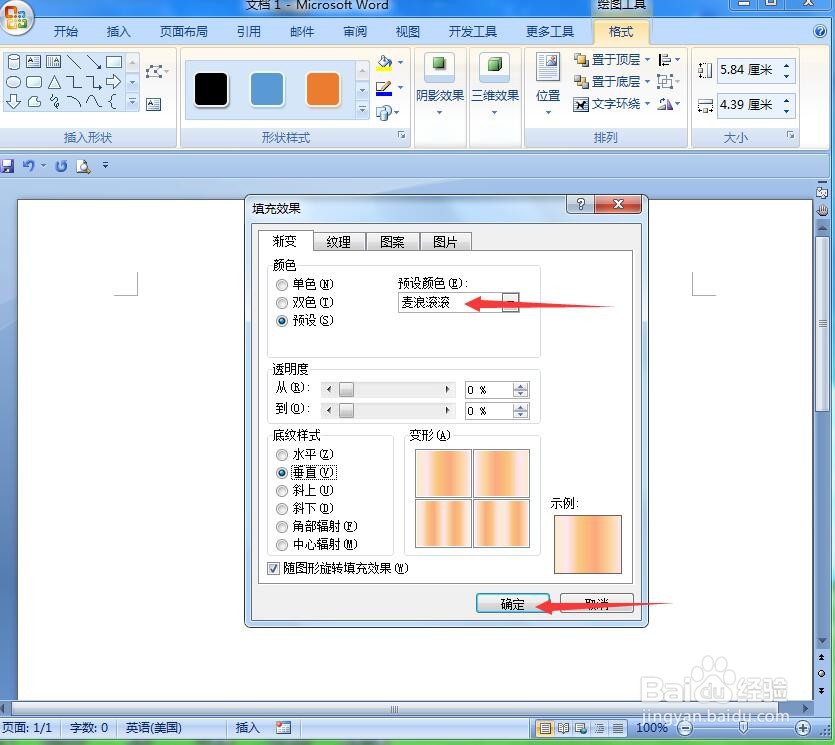Viewport: 835px width, 745px height.
Task: Click the Office button logo
Action: click(16, 17)
